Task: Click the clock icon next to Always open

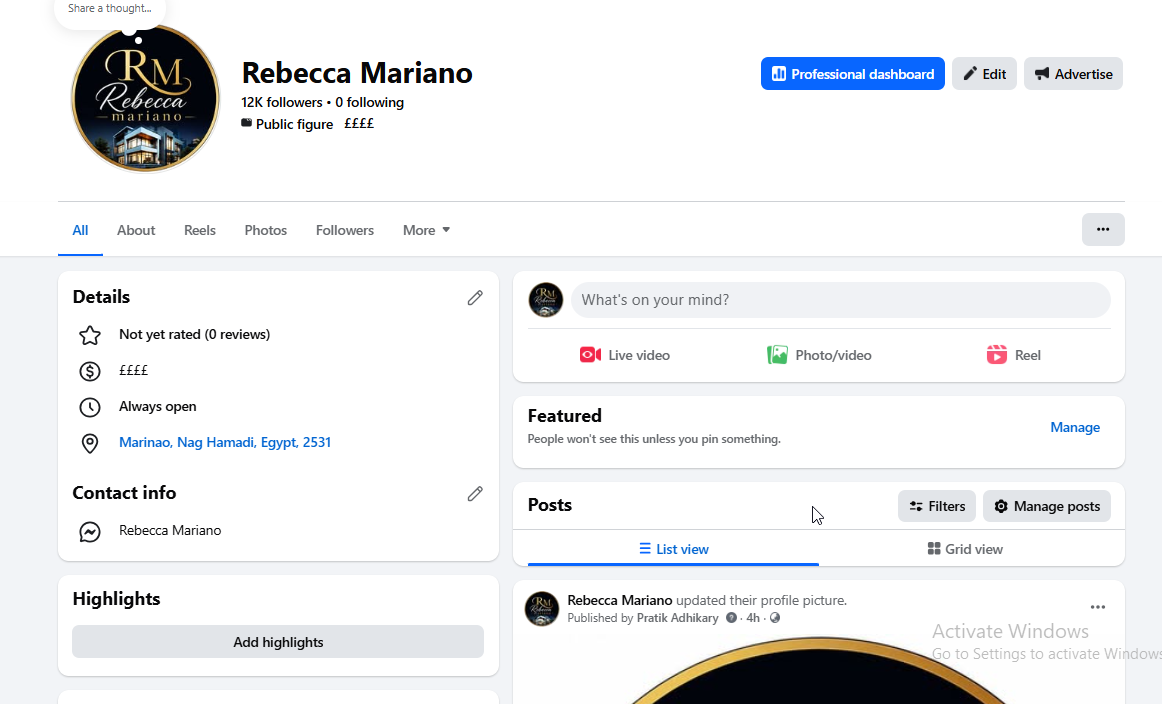Action: (90, 407)
